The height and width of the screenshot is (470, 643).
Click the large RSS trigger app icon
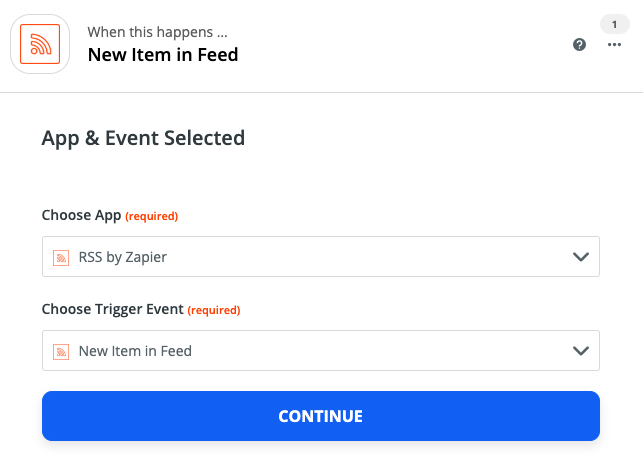point(40,45)
